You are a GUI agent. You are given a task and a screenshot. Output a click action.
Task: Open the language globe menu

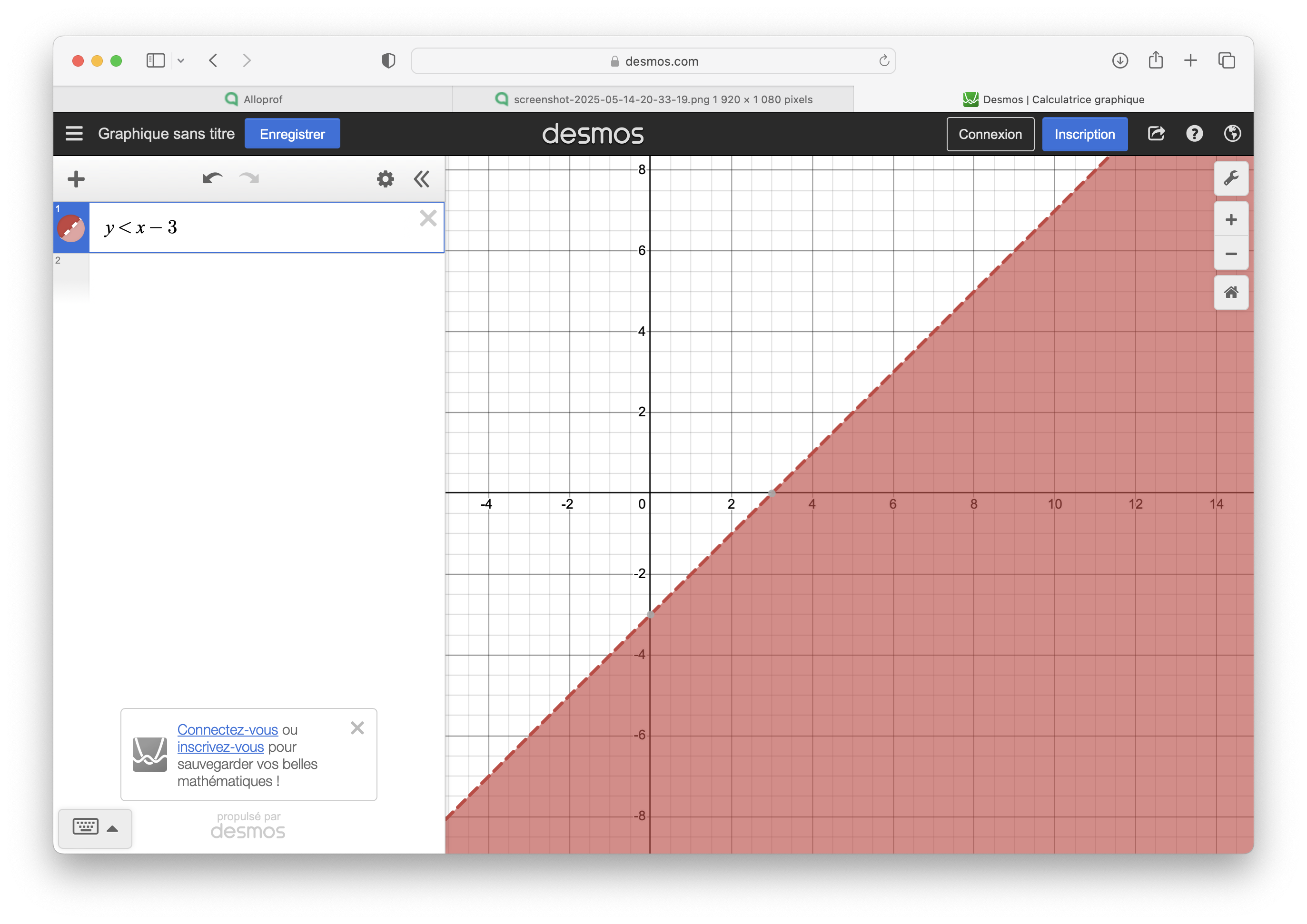(x=1232, y=134)
